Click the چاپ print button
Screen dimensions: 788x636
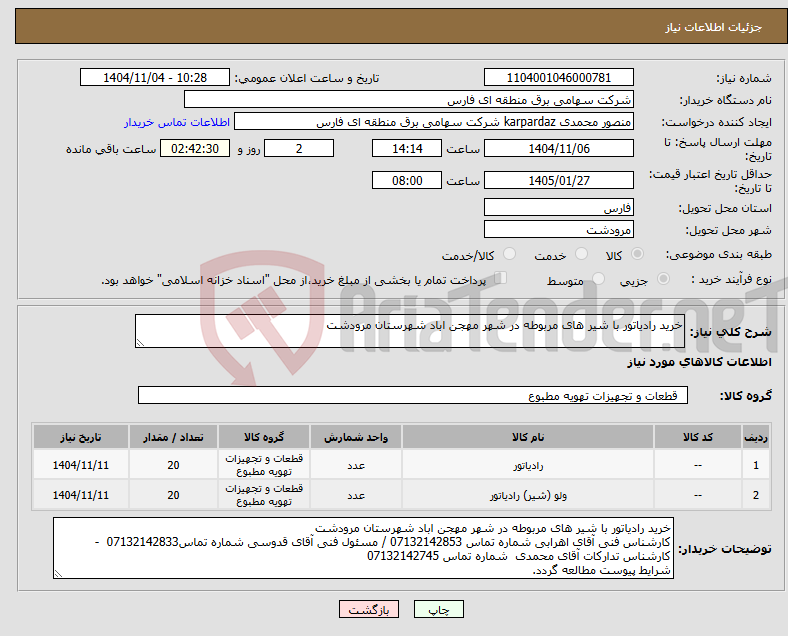coord(439,609)
